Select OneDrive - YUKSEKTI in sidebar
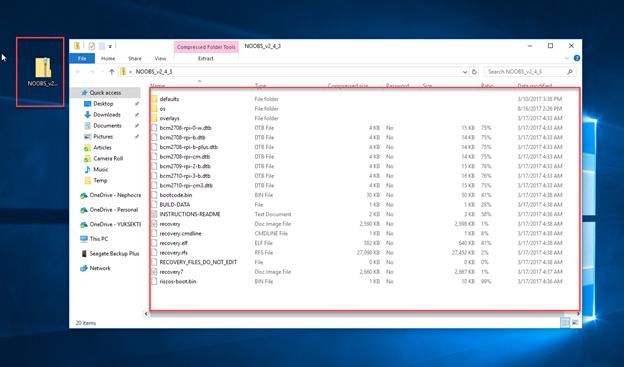The width and height of the screenshot is (624, 367). coord(115,224)
